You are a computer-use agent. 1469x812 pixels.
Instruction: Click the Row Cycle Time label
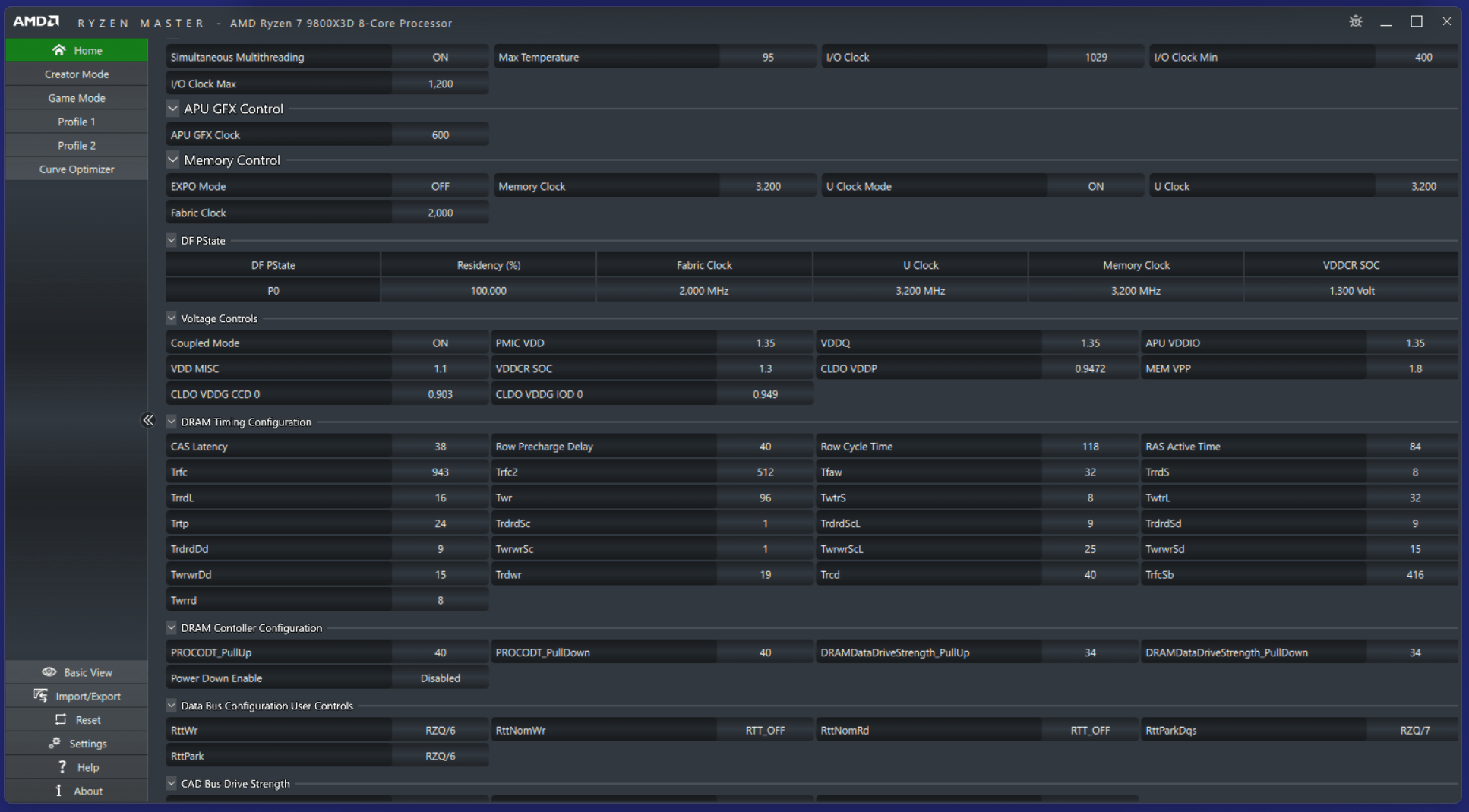pyautogui.click(x=856, y=446)
